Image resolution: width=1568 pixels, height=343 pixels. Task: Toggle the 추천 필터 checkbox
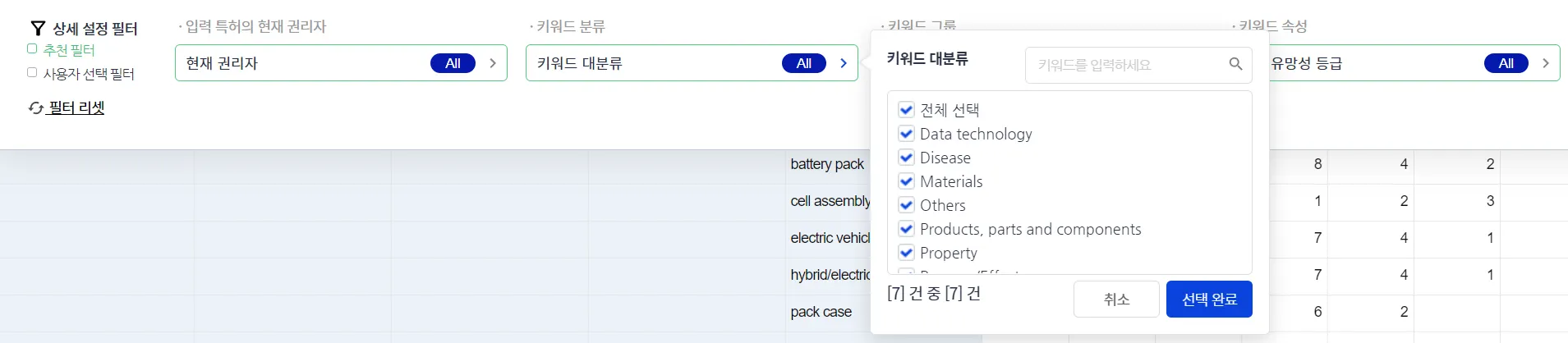pos(32,49)
